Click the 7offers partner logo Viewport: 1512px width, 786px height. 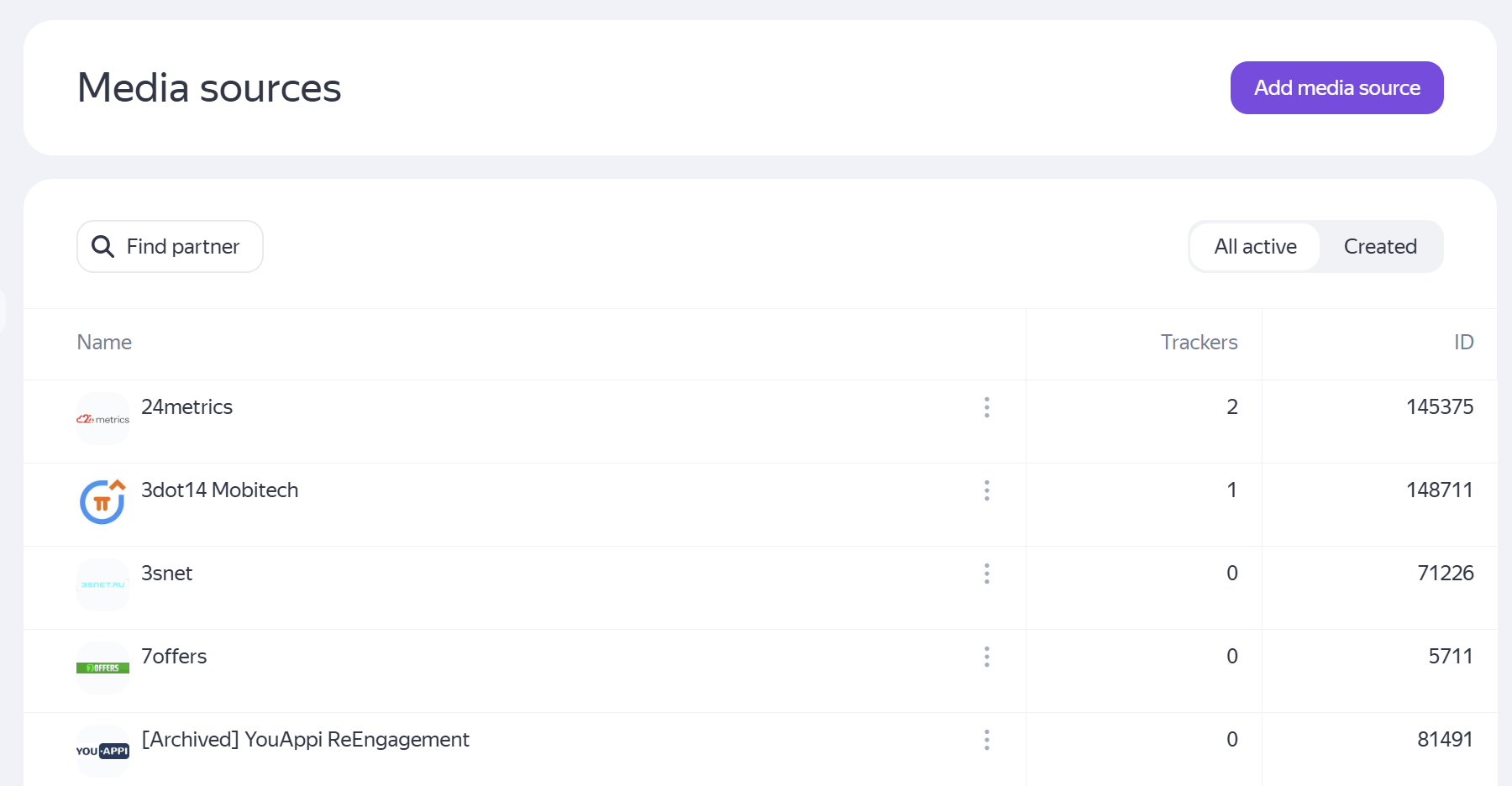102,668
